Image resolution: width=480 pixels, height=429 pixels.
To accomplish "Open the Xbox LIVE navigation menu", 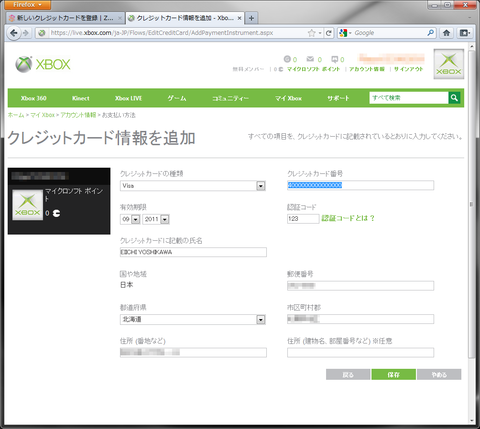I will [128, 98].
